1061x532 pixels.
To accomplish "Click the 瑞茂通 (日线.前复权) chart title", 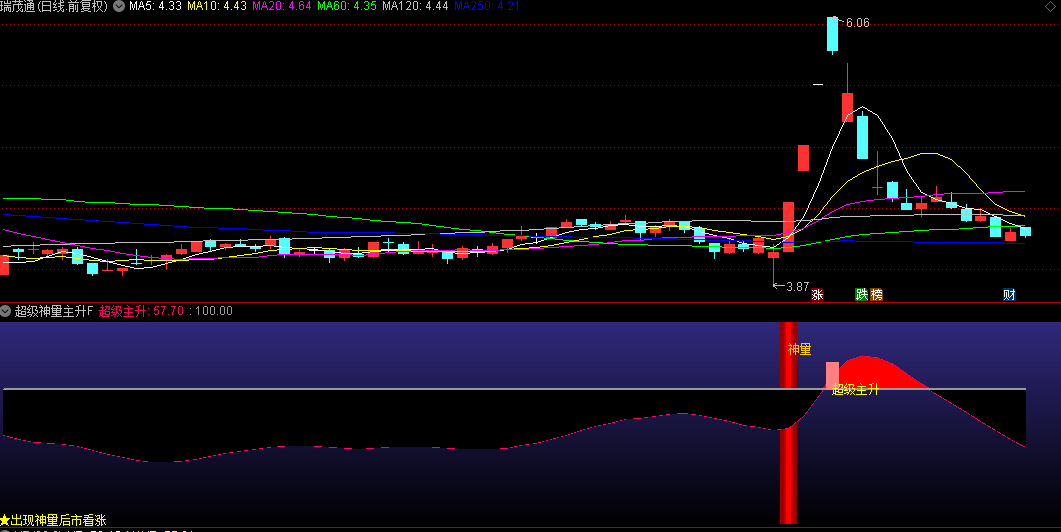I will (x=54, y=6).
